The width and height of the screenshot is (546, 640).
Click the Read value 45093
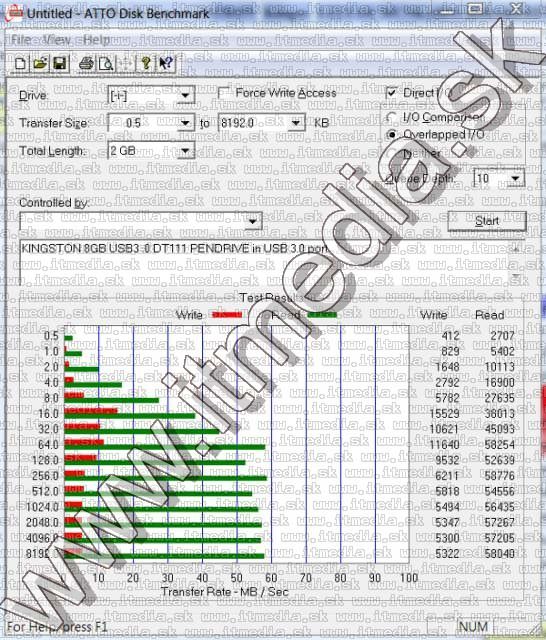pyautogui.click(x=499, y=429)
